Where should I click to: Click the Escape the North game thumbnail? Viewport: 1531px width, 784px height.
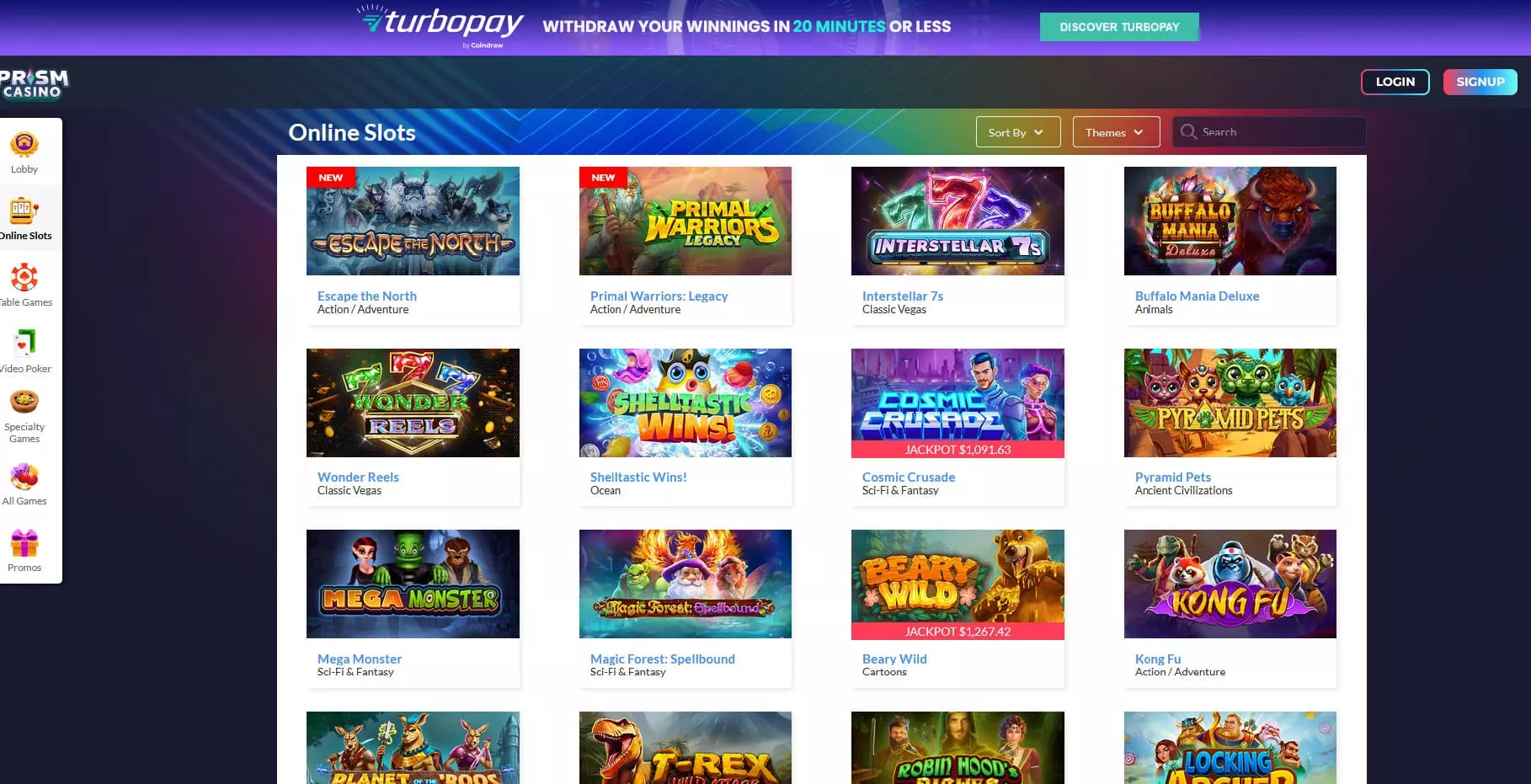coord(413,221)
